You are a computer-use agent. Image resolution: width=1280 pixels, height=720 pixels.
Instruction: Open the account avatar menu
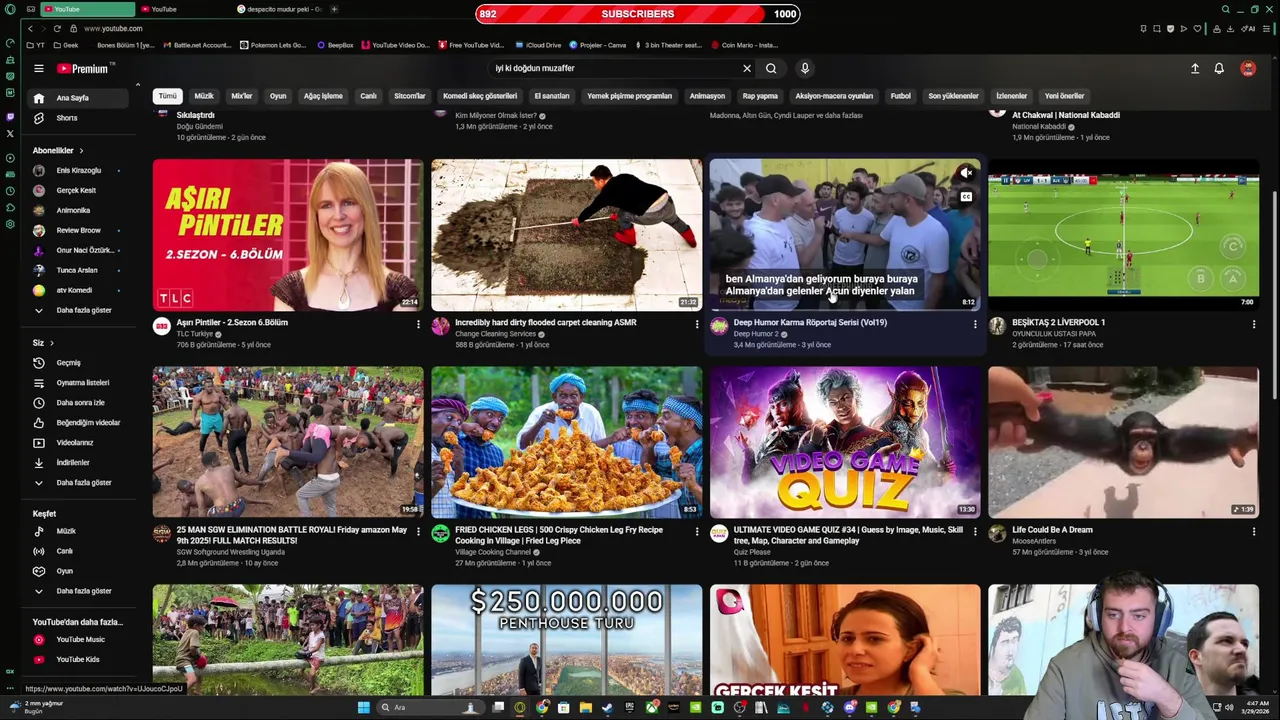(x=1248, y=69)
